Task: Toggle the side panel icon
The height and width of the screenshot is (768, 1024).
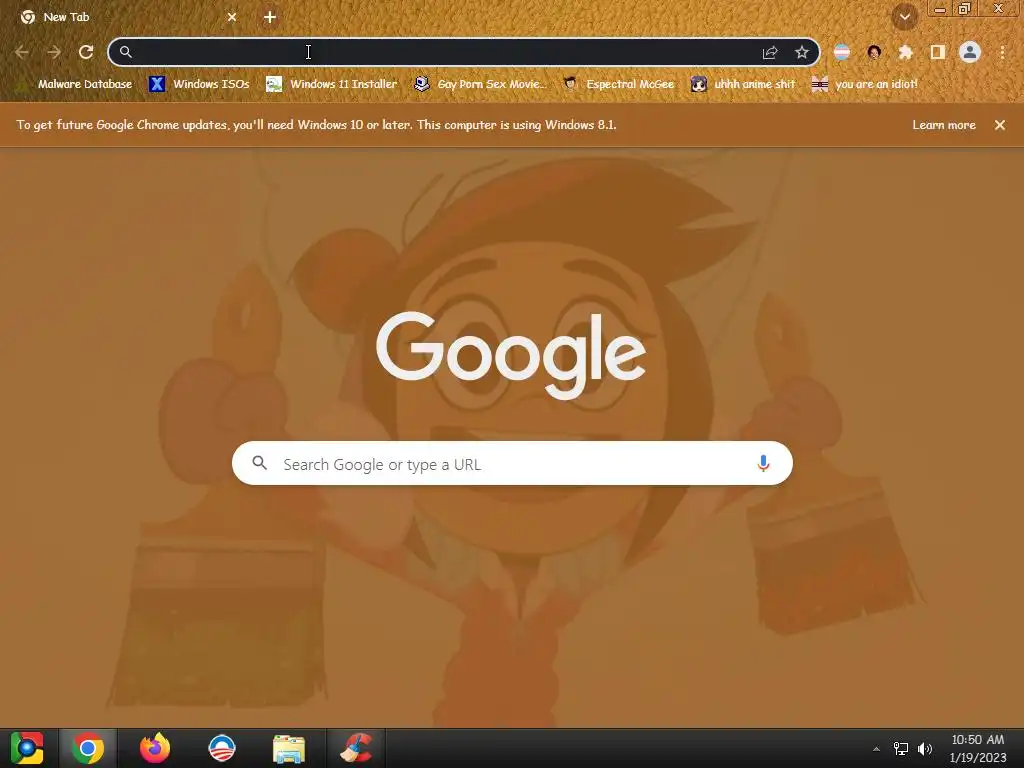Action: 938,52
